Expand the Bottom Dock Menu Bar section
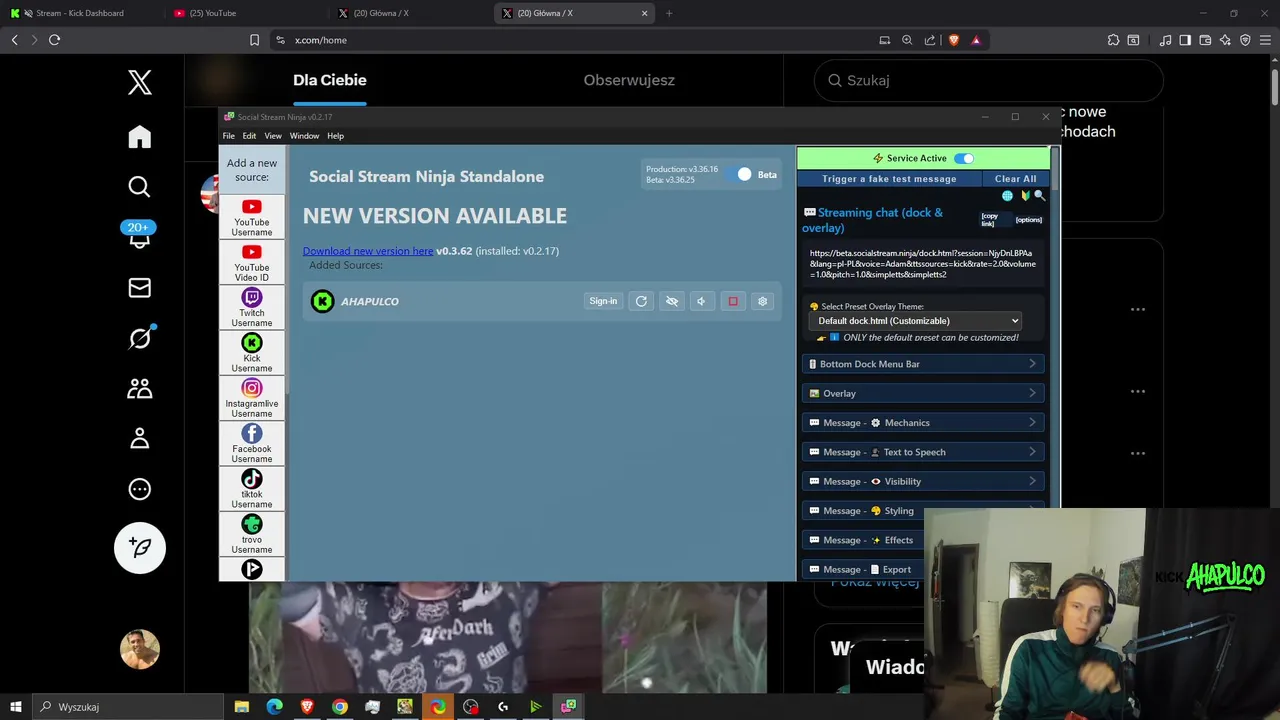This screenshot has height=720, width=1280. tap(923, 364)
